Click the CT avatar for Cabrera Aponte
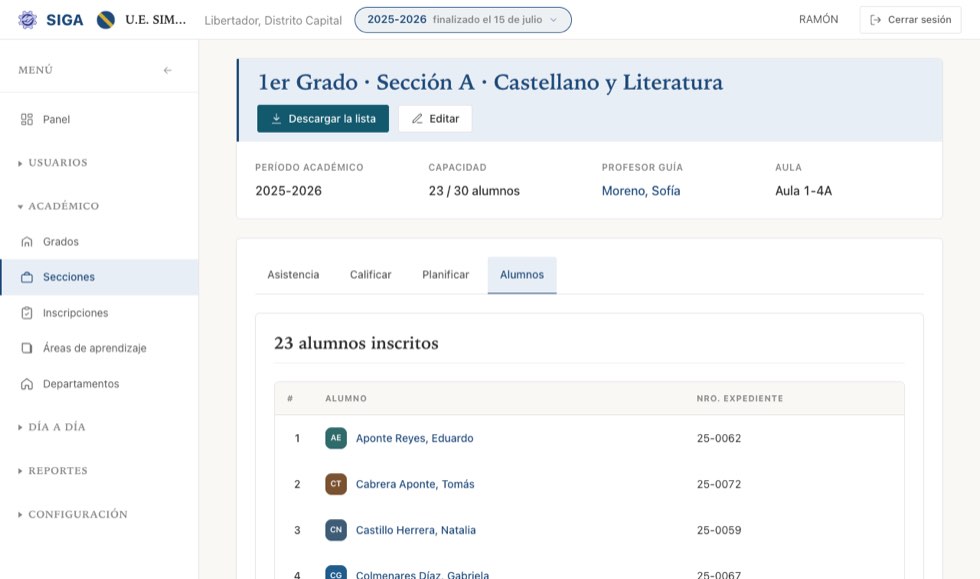This screenshot has height=579, width=980. (336, 484)
